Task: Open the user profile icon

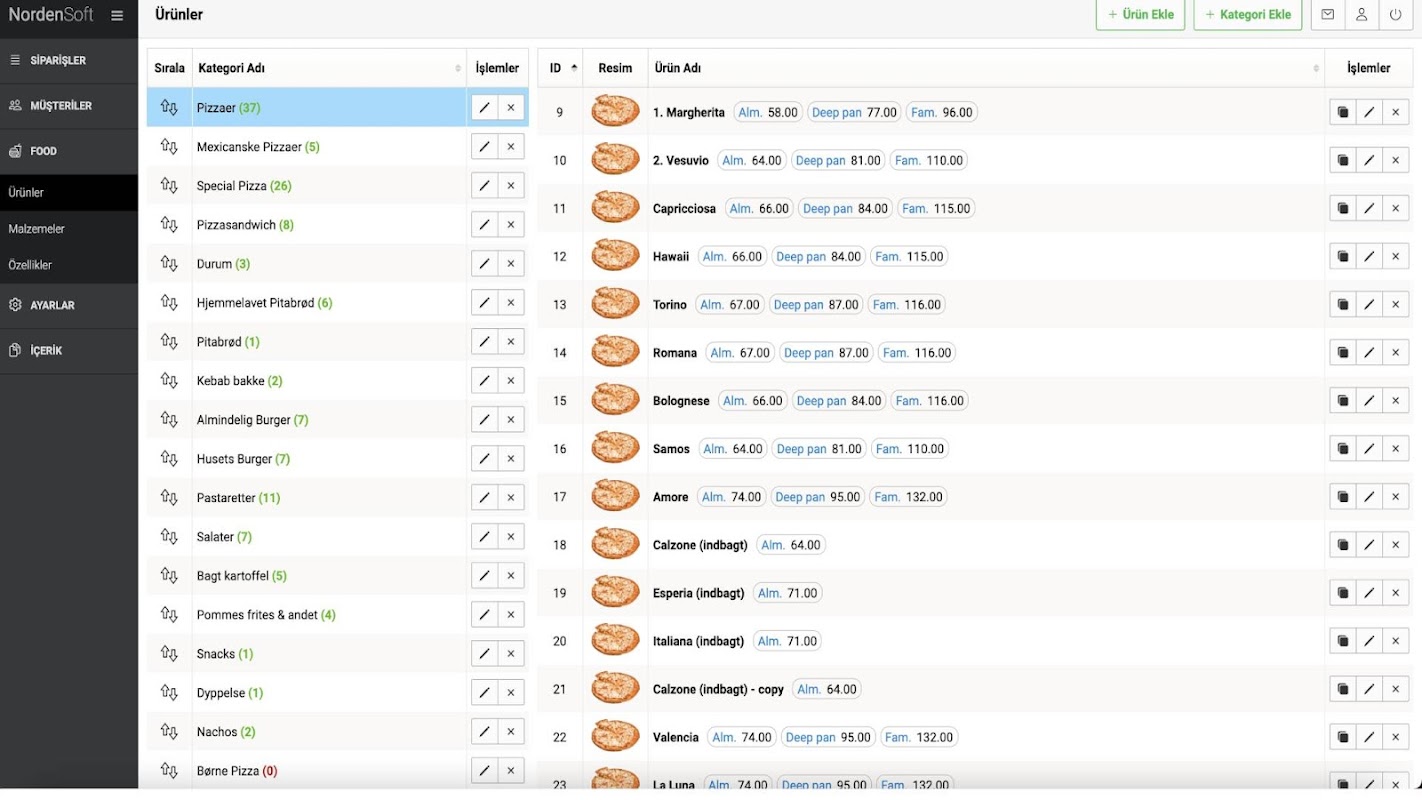Action: (x=1361, y=15)
